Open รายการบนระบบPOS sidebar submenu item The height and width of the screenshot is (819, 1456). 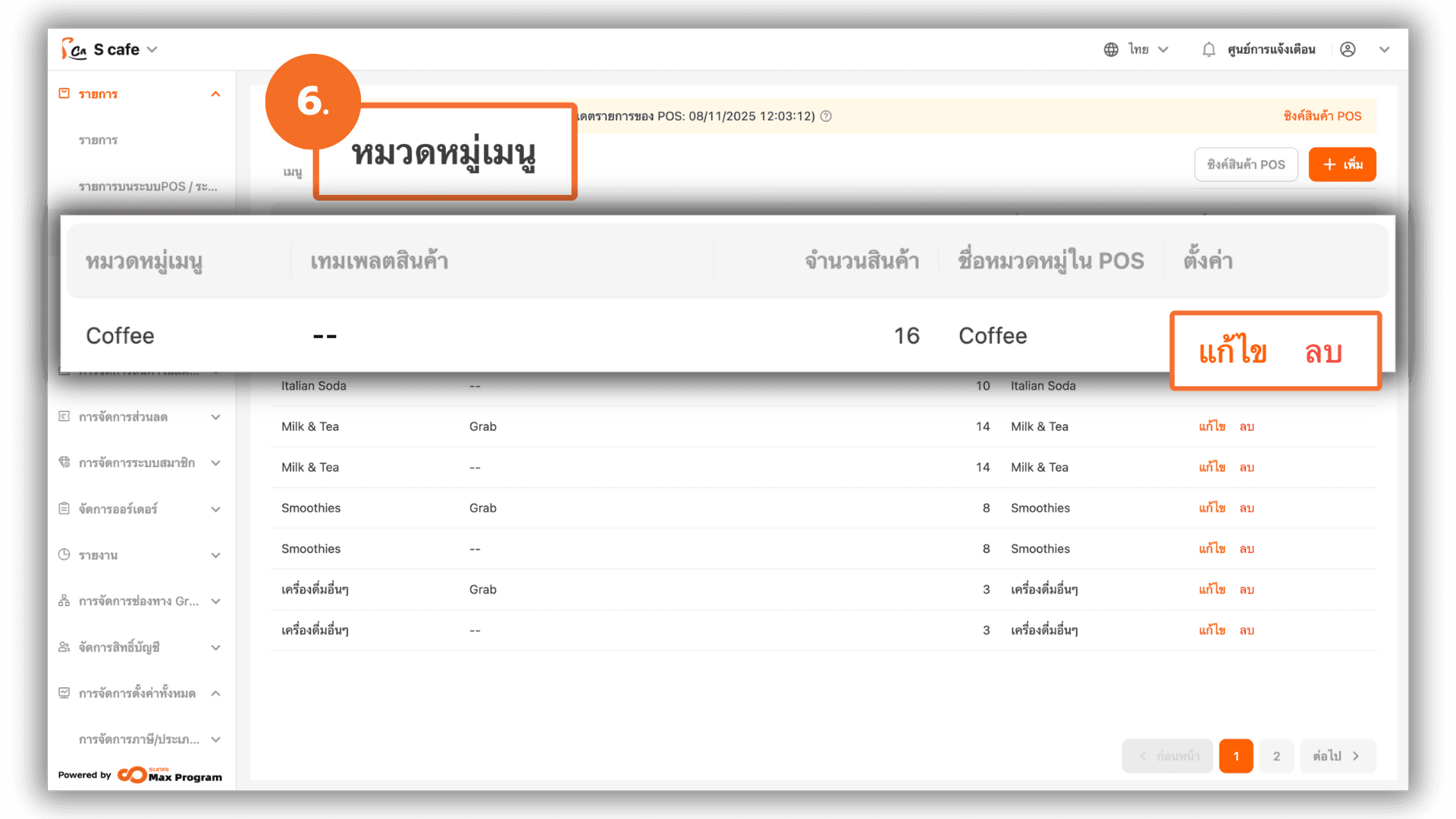point(148,187)
